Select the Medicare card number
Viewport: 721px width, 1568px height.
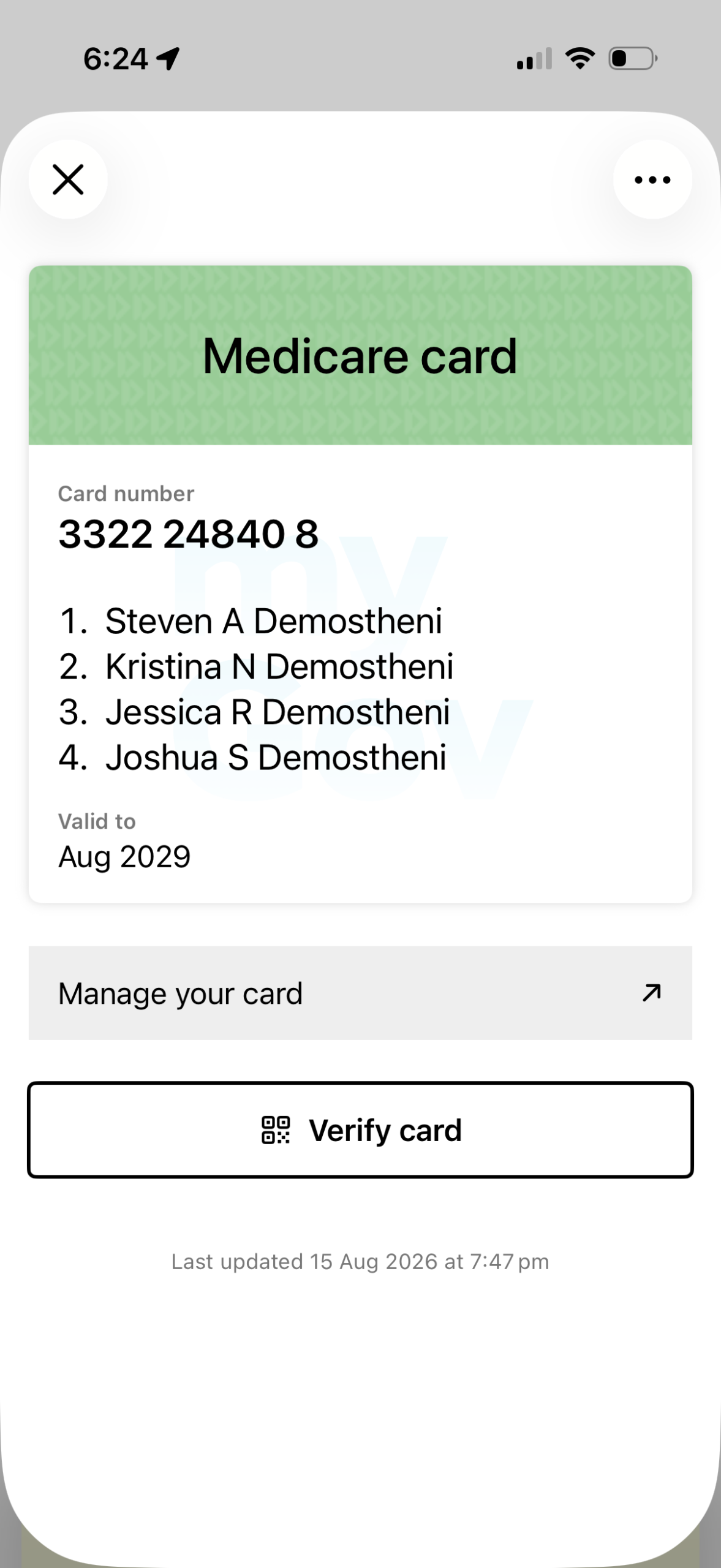tap(188, 533)
